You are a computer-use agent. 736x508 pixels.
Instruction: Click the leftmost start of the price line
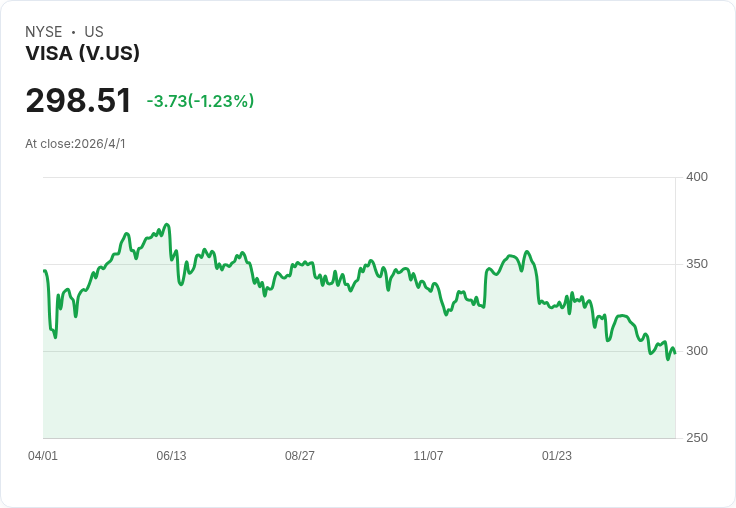pos(44,271)
